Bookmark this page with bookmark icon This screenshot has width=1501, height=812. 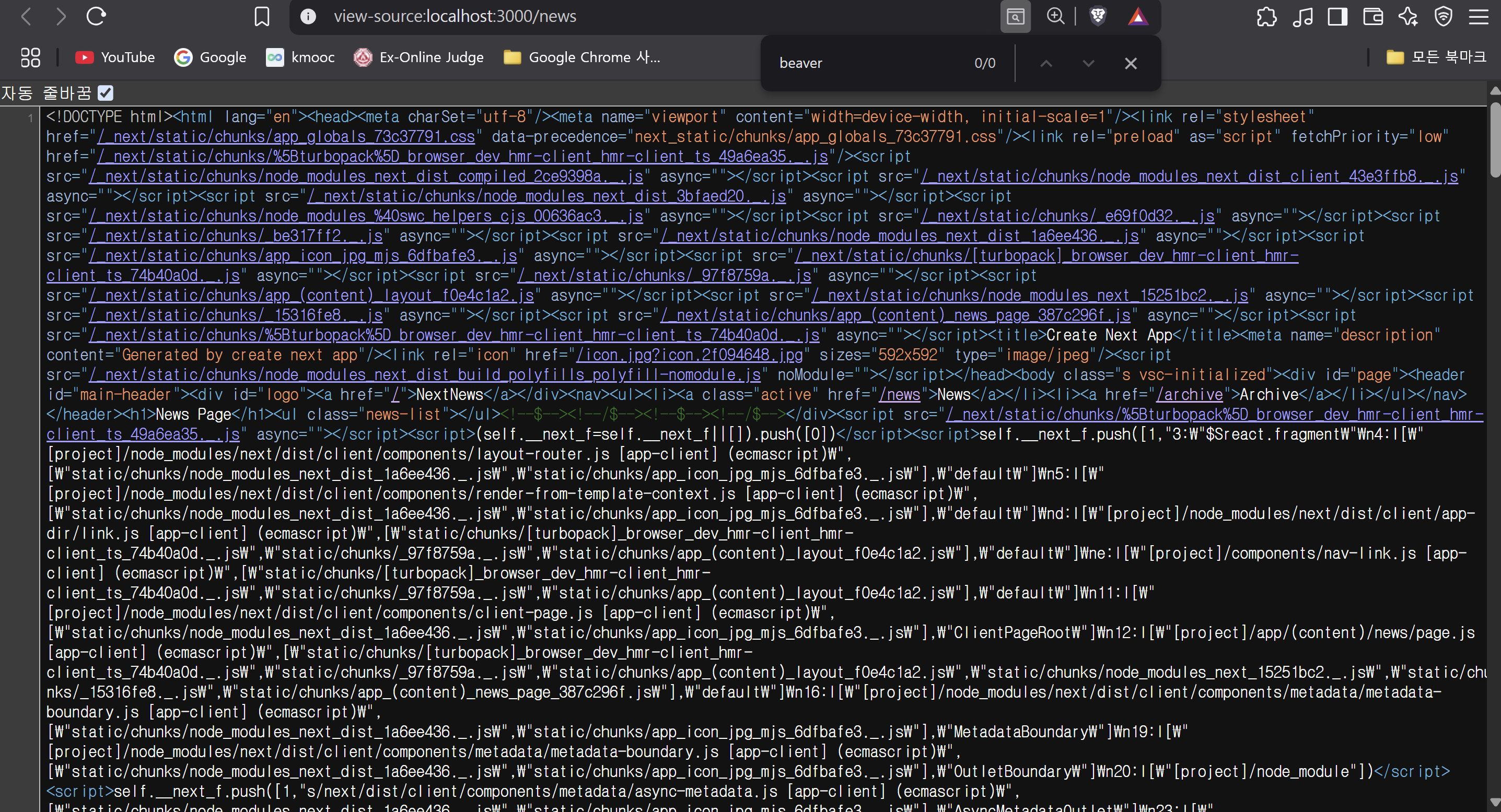[262, 16]
